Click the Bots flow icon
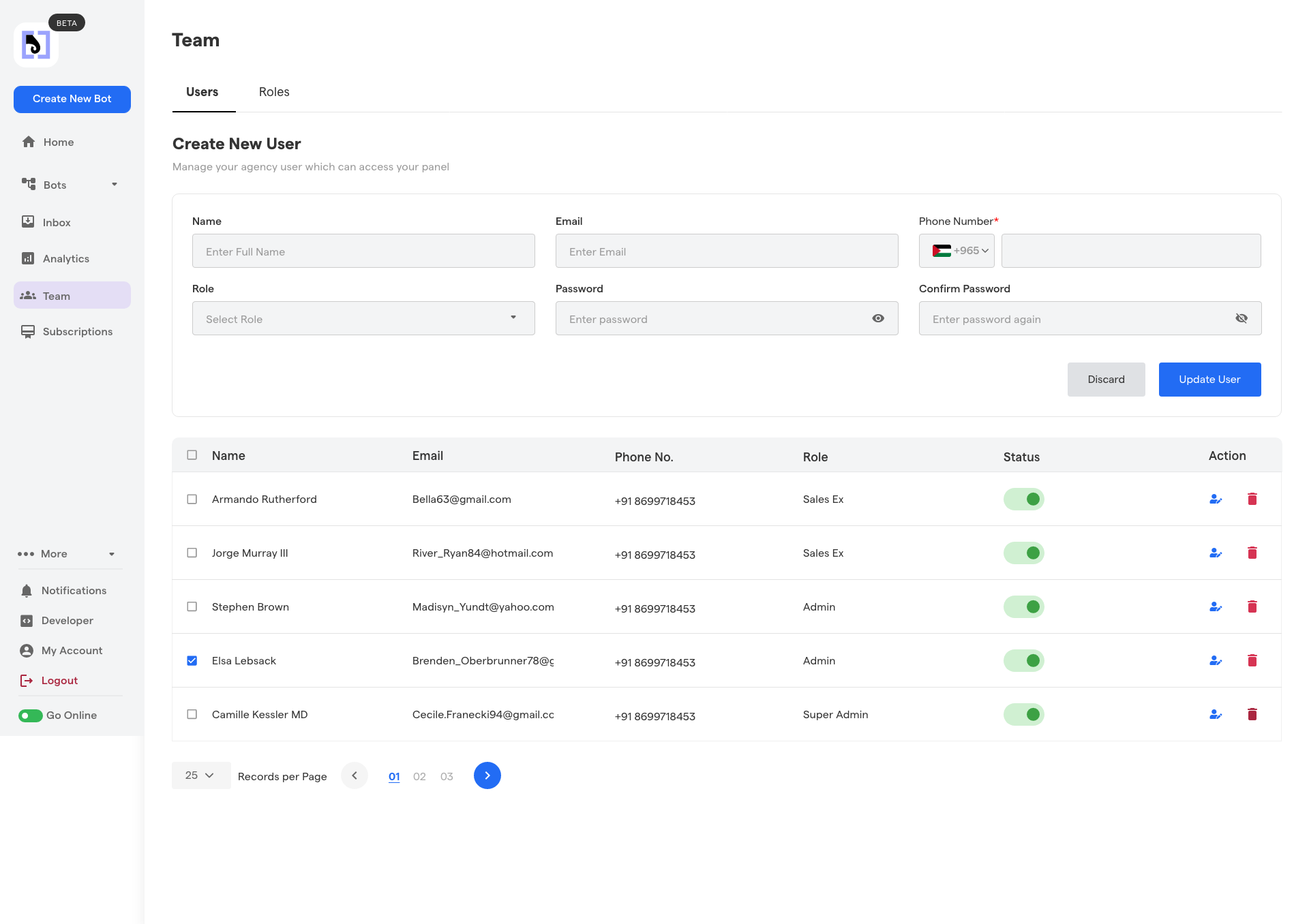The width and height of the screenshot is (1309, 924). pos(29,184)
